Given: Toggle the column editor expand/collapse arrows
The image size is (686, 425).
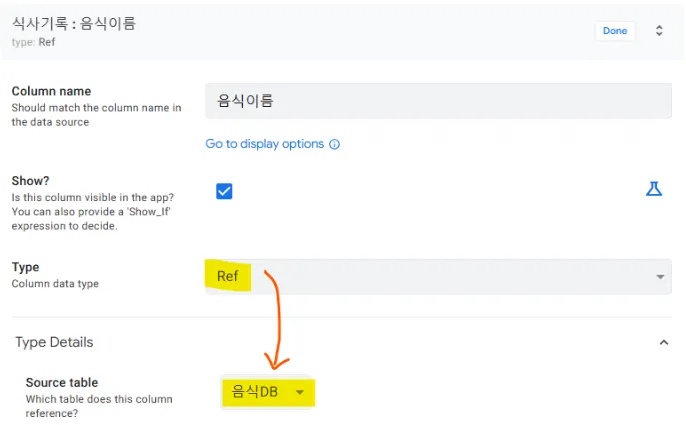Looking at the screenshot, I should point(659,31).
